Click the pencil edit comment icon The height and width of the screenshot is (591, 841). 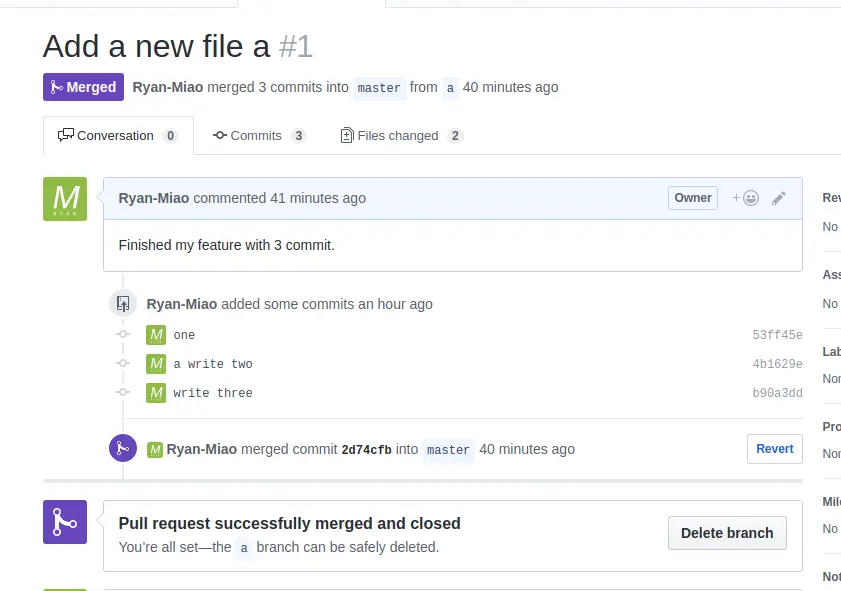pyautogui.click(x=779, y=198)
